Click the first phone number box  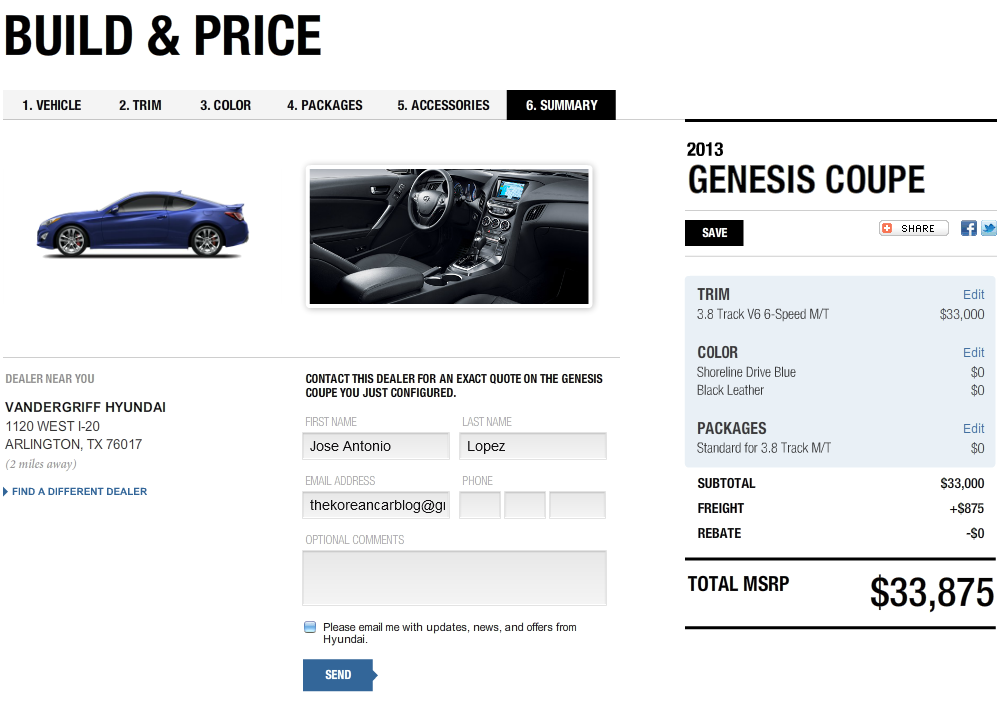480,505
